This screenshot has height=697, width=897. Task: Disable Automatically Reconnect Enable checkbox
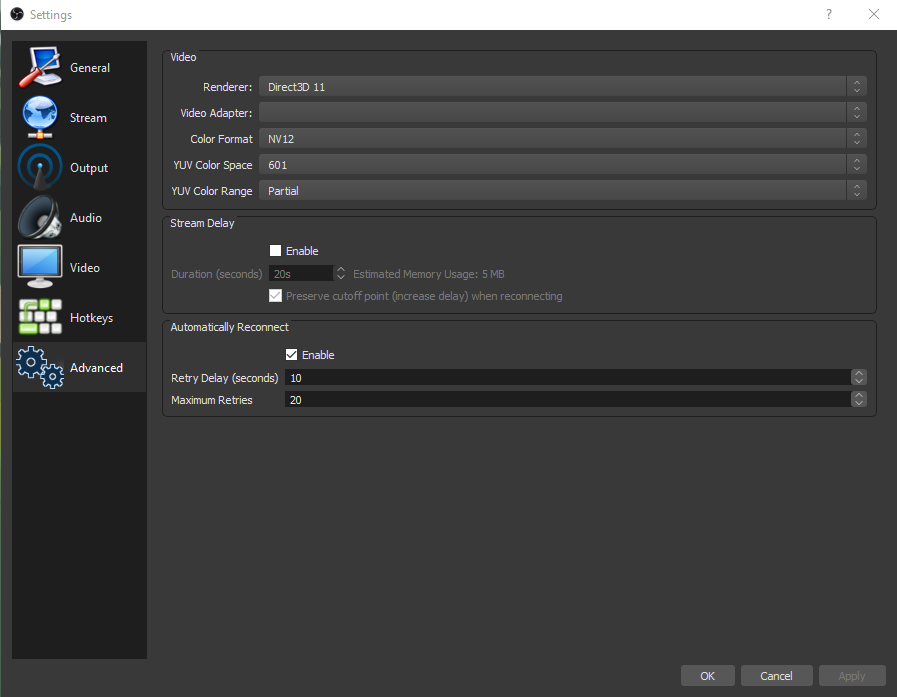291,355
